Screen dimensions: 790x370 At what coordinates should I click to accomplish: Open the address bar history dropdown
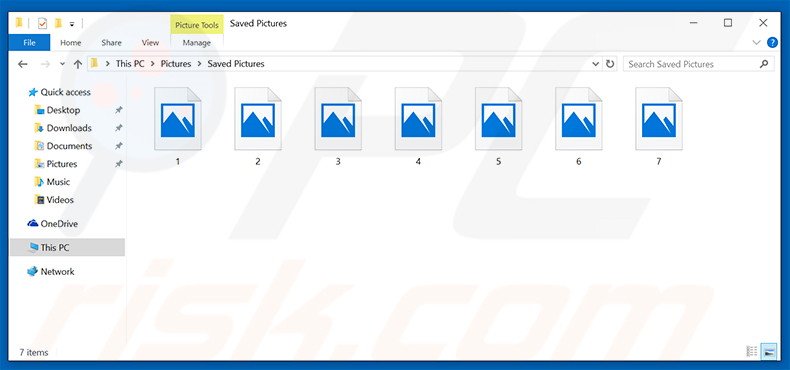(596, 64)
